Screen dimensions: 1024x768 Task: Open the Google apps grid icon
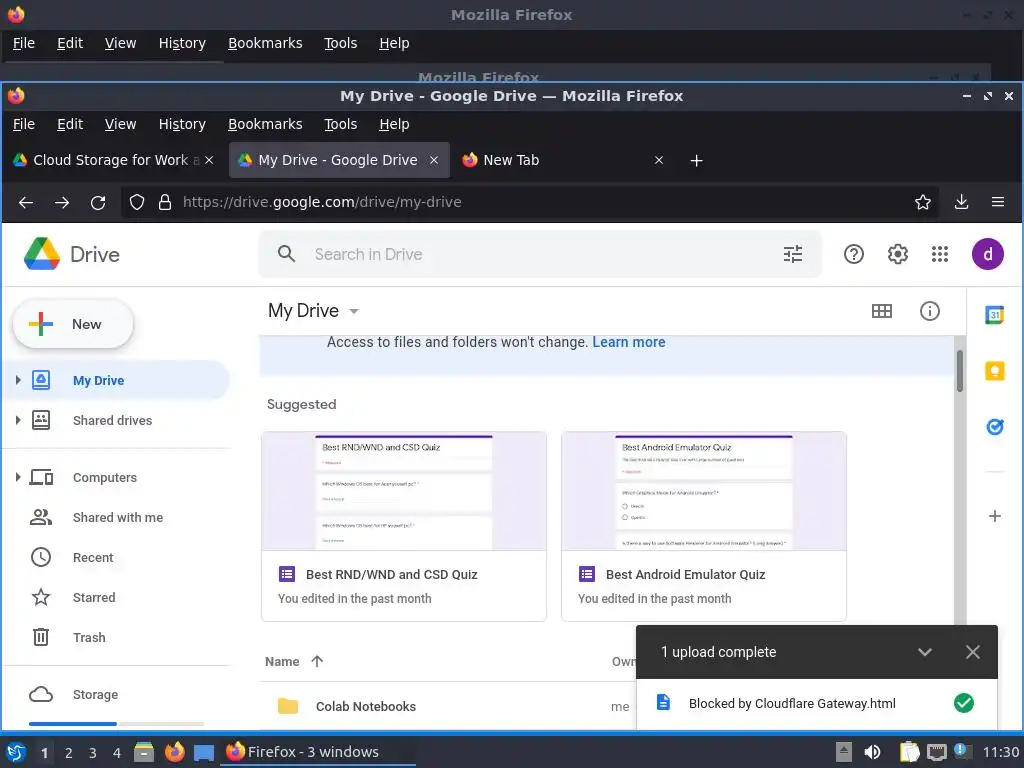(940, 254)
